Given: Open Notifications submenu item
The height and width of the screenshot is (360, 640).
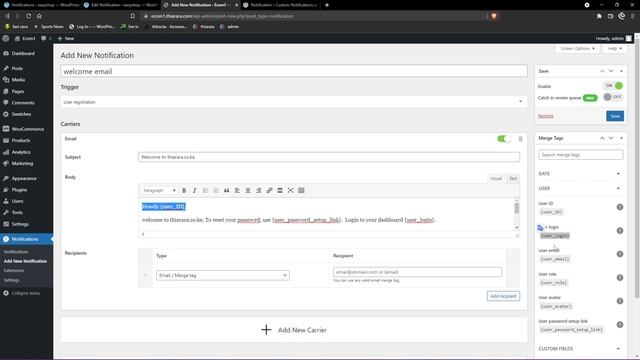Looking at the screenshot, I should click(16, 252).
